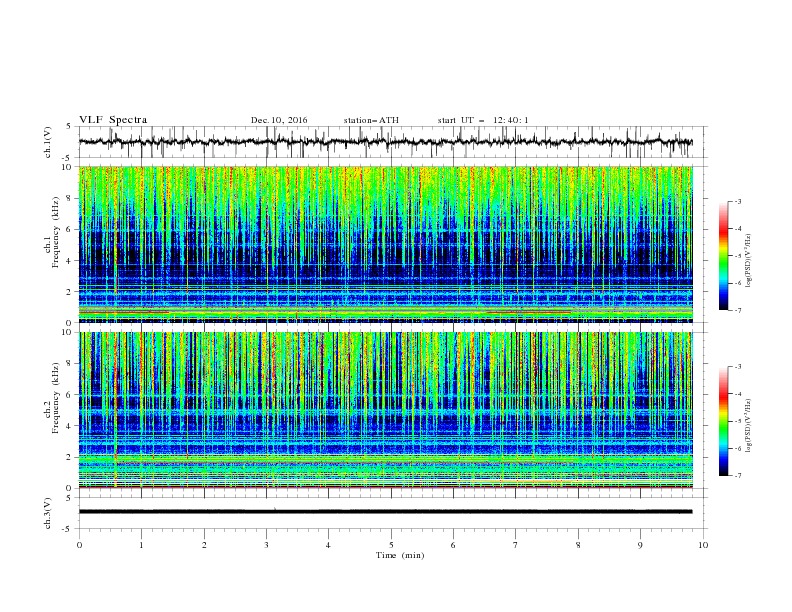Click the "-3" tick of the upper colorbar

pyautogui.click(x=738, y=201)
